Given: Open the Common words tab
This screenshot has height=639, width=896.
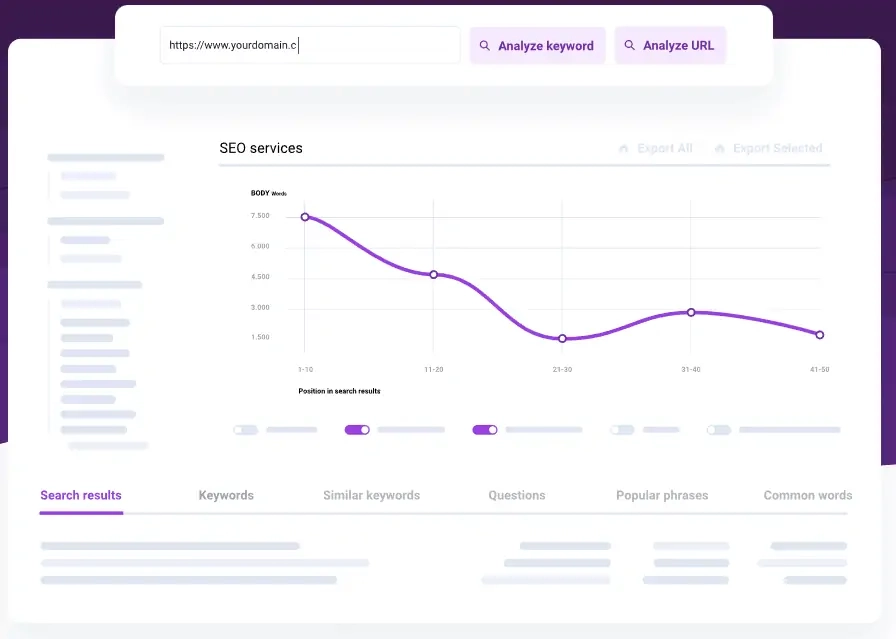Looking at the screenshot, I should tap(807, 495).
